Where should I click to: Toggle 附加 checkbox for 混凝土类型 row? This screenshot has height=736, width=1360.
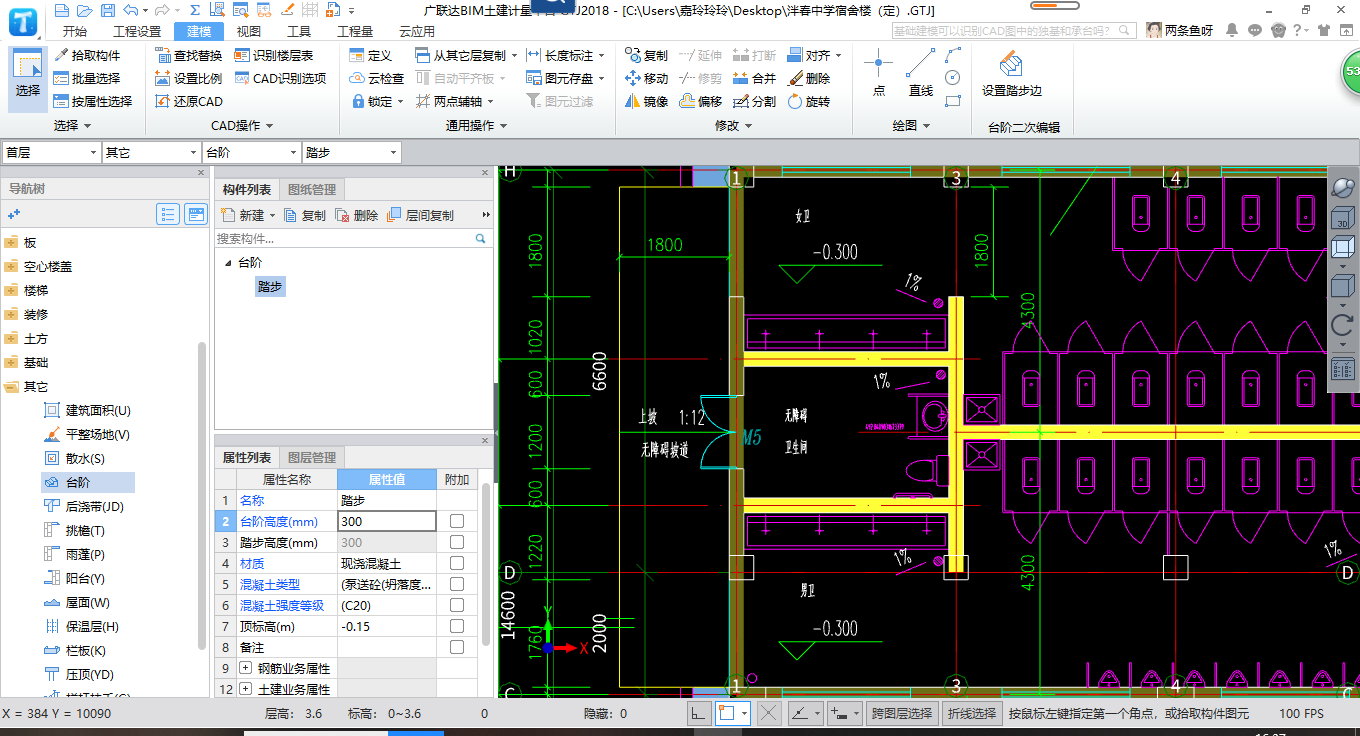point(457,584)
